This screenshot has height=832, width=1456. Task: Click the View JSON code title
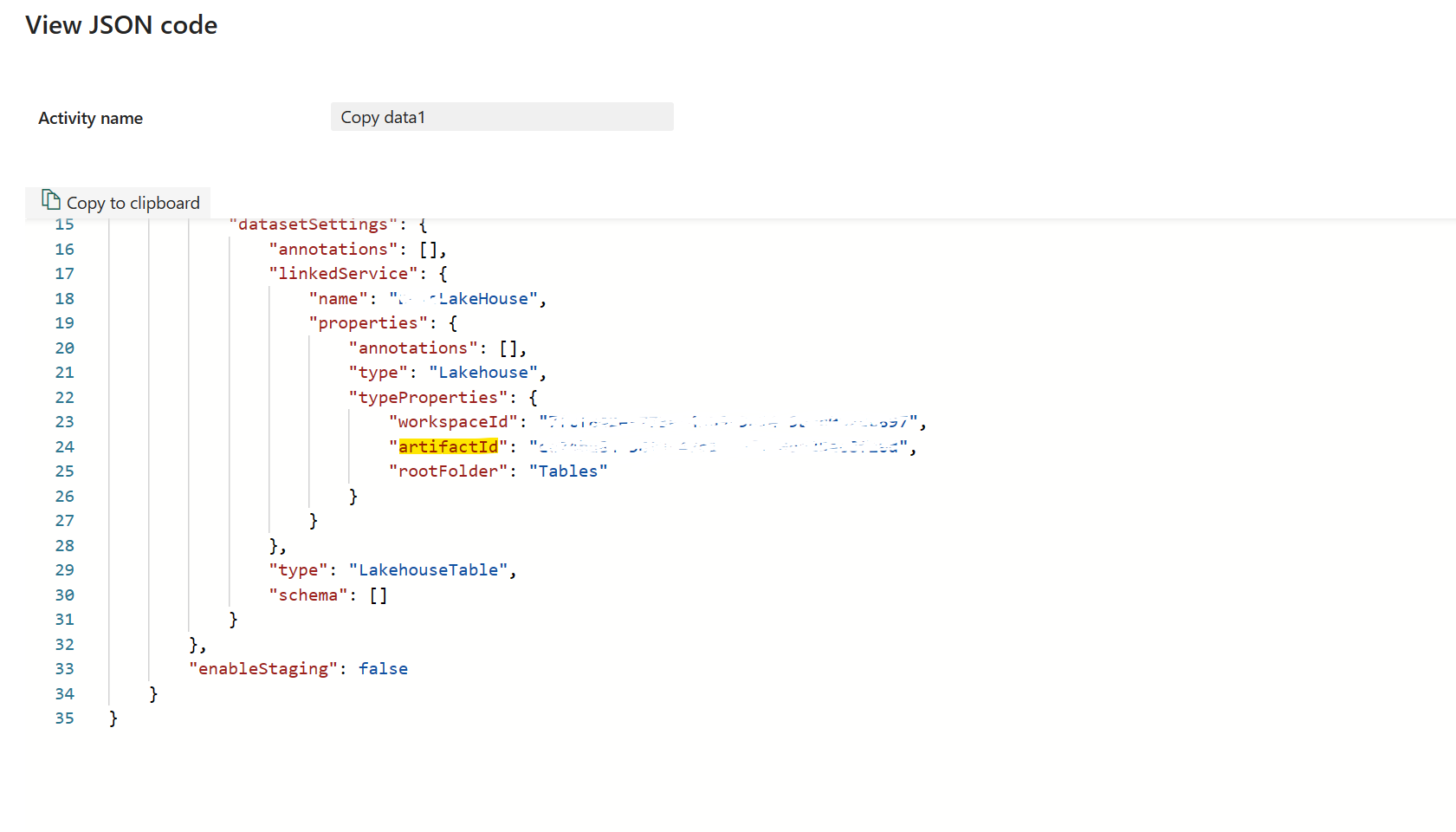point(121,25)
